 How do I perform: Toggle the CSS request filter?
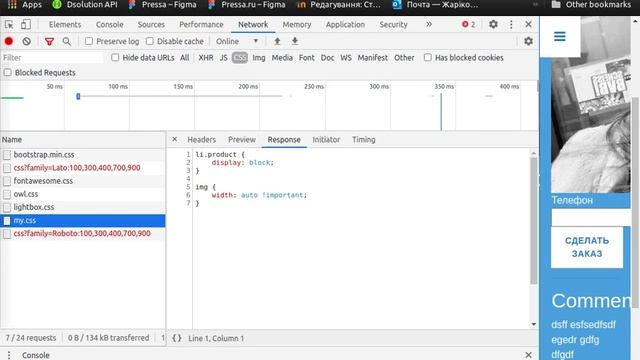pyautogui.click(x=240, y=58)
